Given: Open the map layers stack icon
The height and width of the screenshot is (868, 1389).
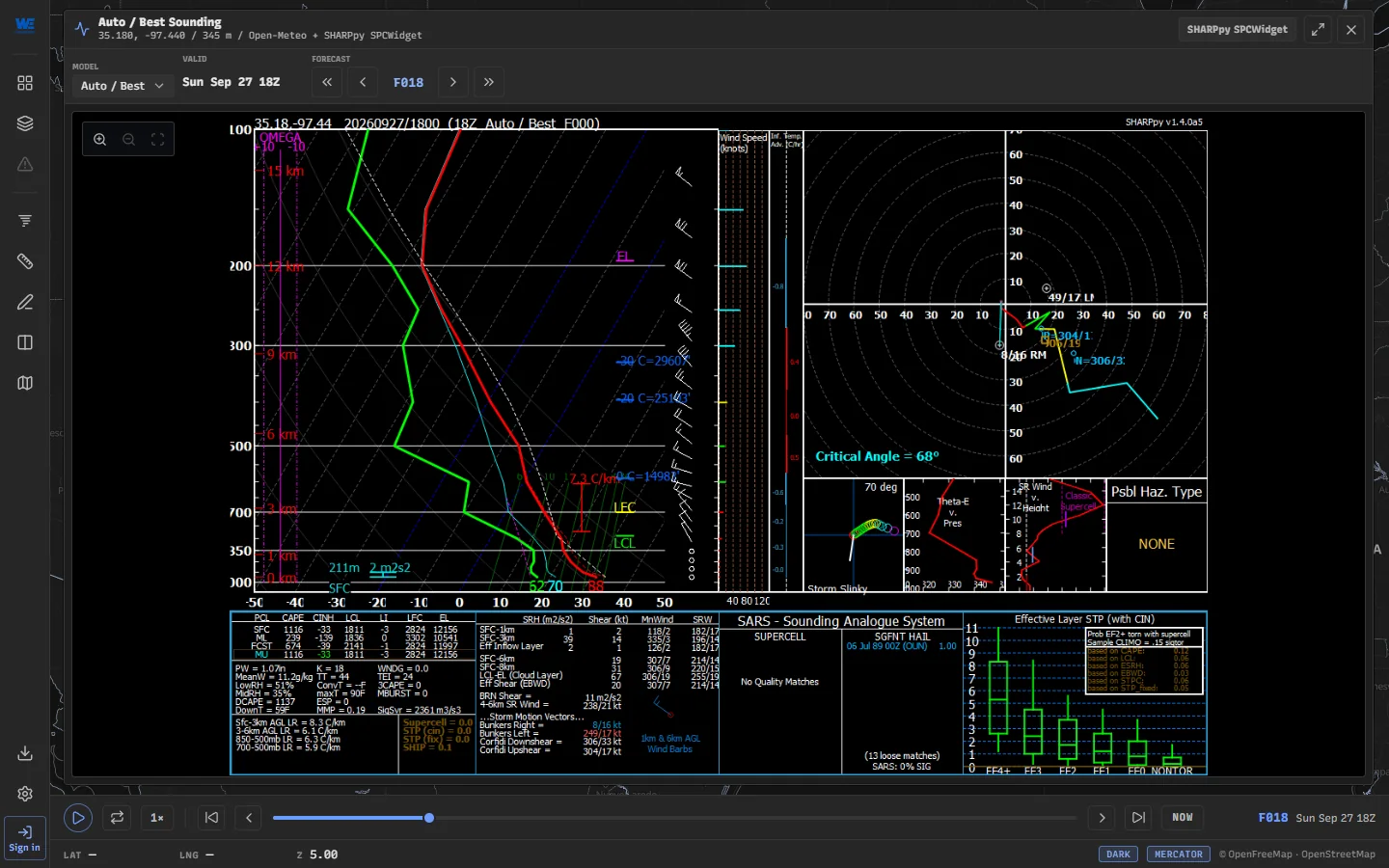Looking at the screenshot, I should [x=25, y=123].
